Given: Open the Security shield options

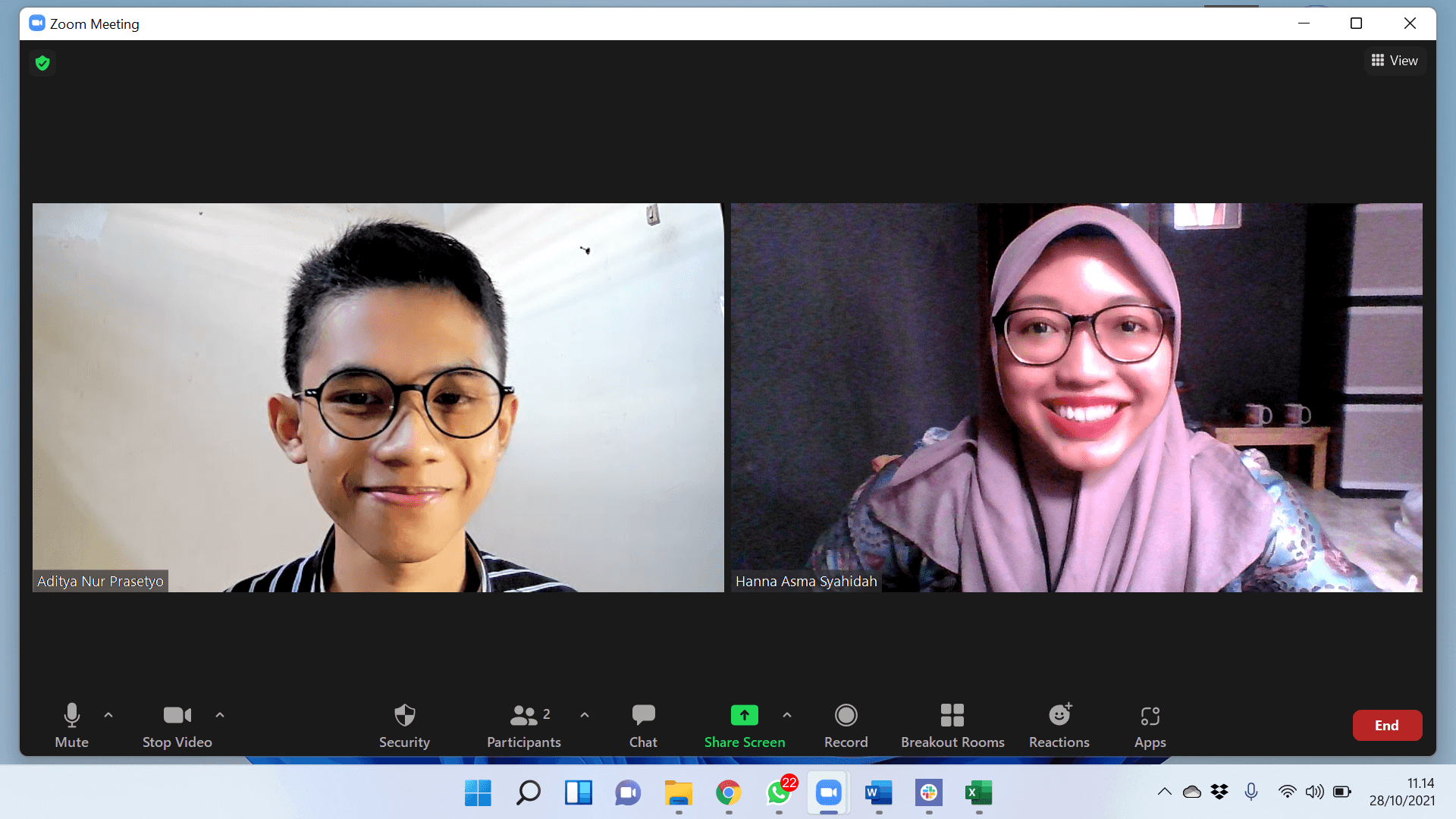Looking at the screenshot, I should click(x=404, y=724).
